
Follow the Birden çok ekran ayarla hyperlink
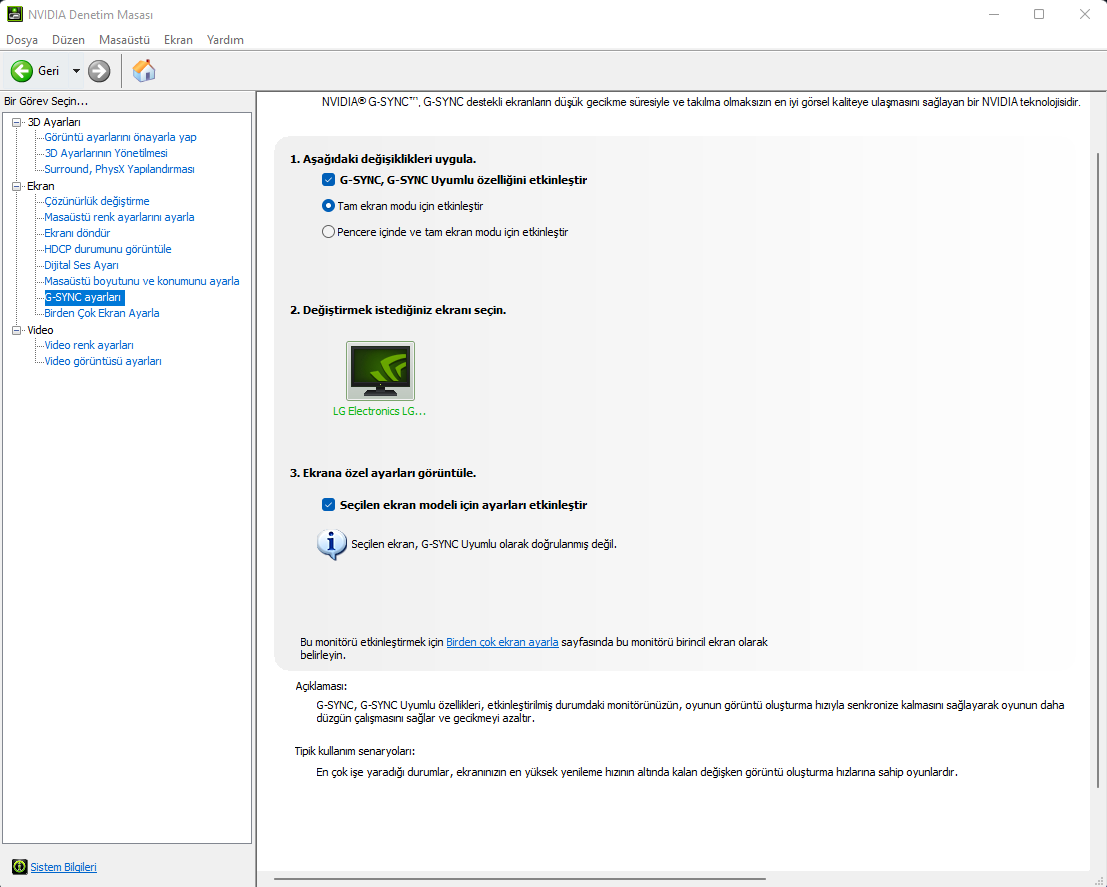pos(502,642)
